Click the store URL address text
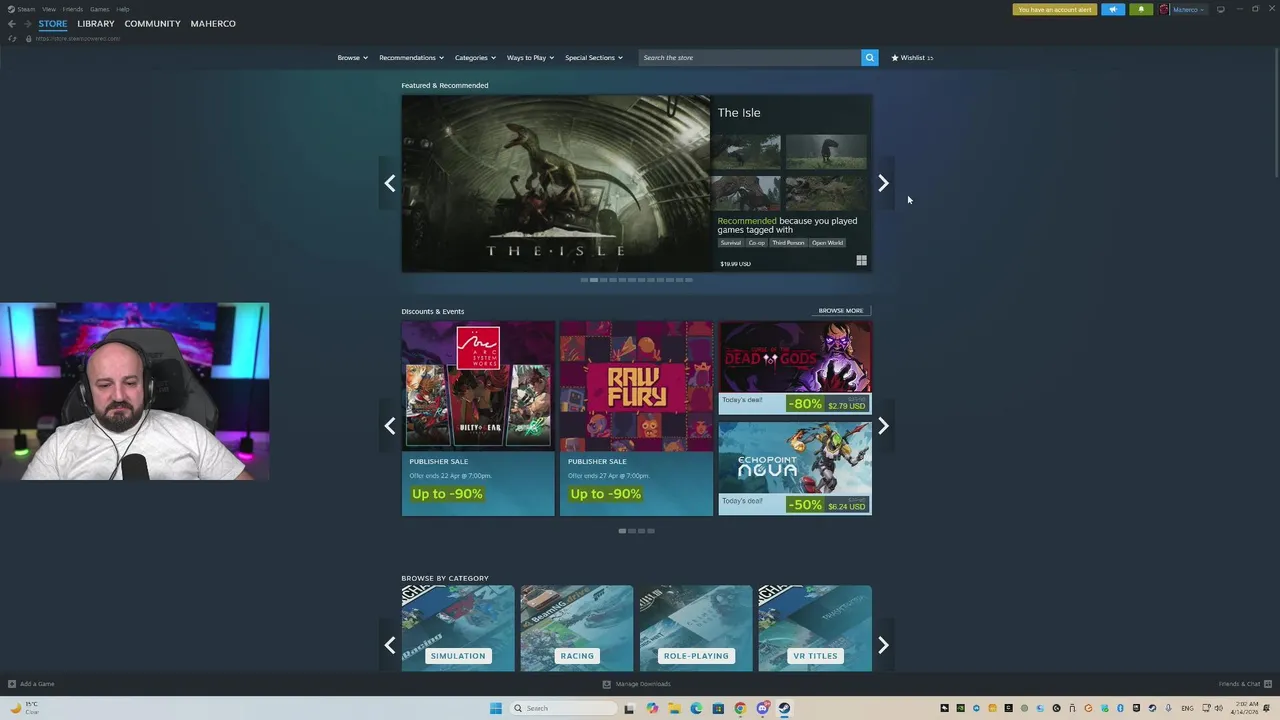Screen dimensions: 1280x720 [x=78, y=38]
